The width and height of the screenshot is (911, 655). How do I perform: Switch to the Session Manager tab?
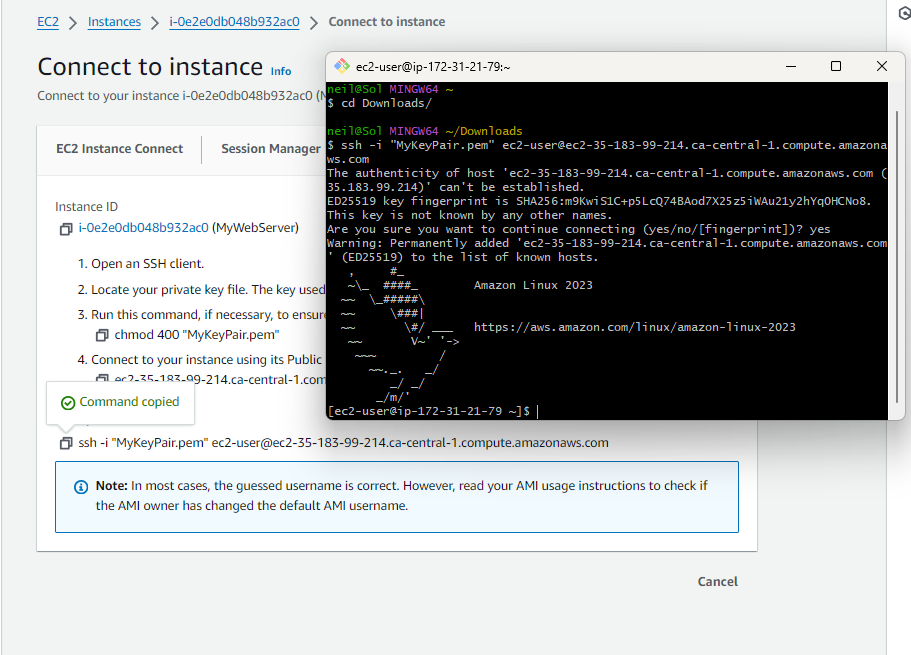(x=270, y=148)
